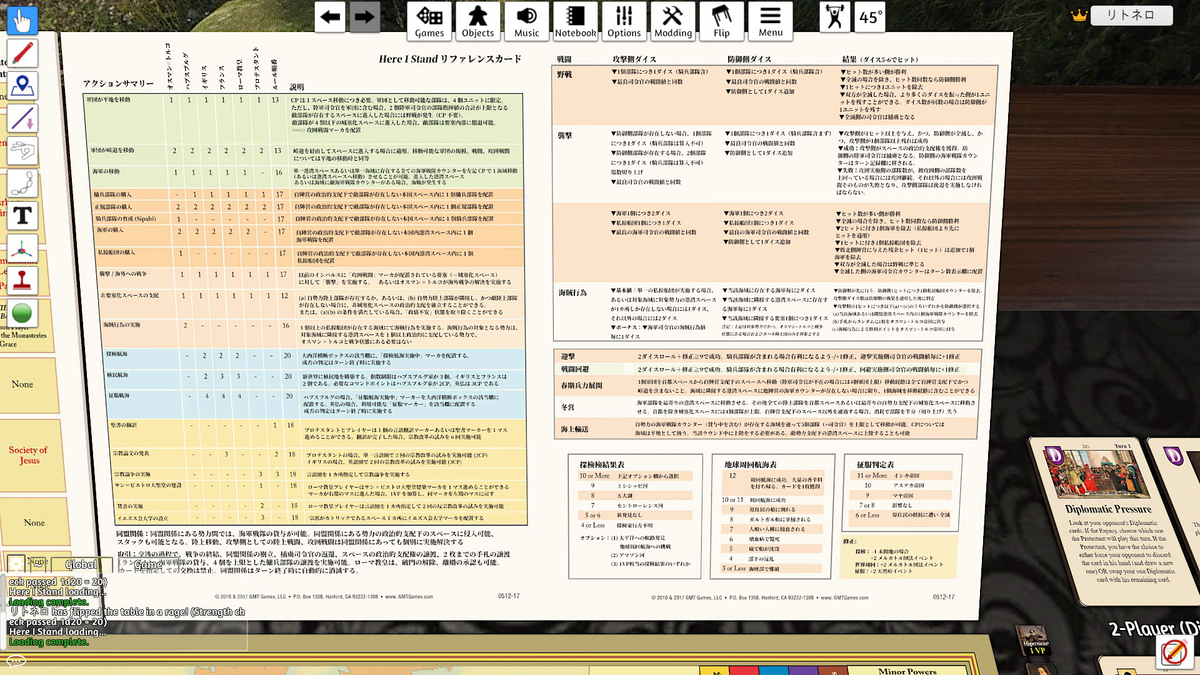Open the Modding menu
Image resolution: width=1200 pixels, height=675 pixels.
tap(674, 21)
